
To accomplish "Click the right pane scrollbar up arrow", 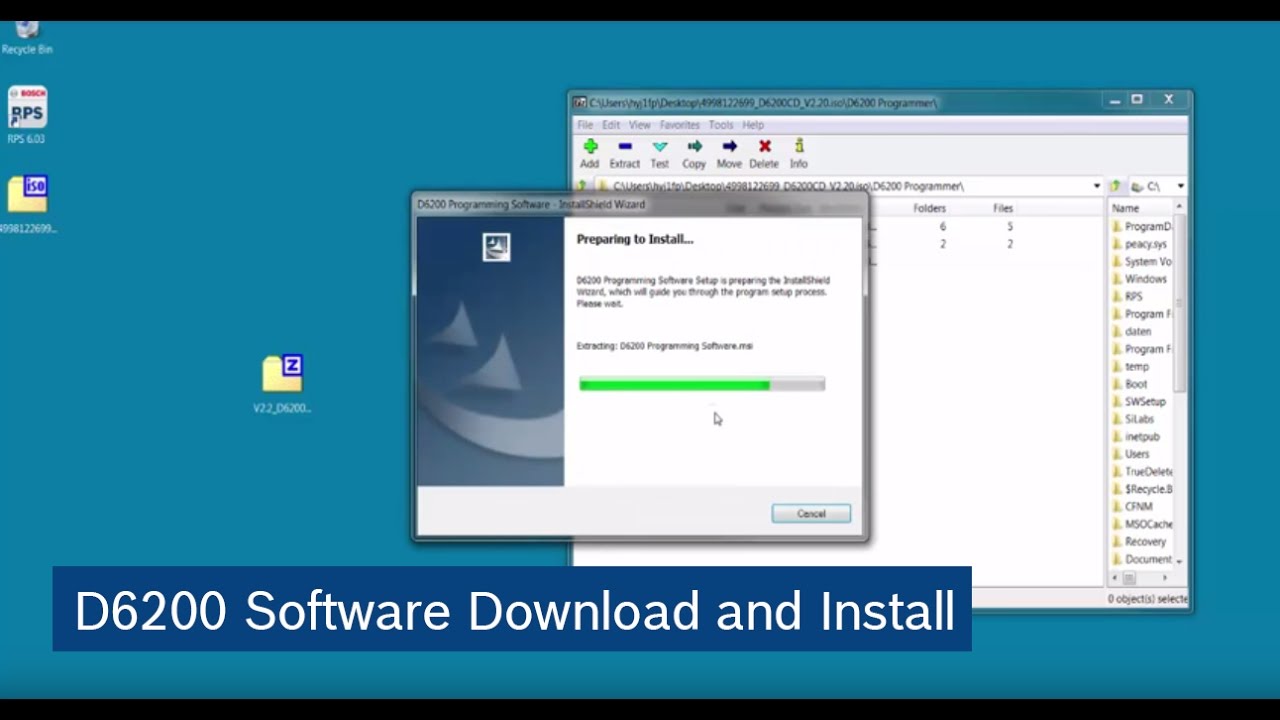I will (1180, 207).
